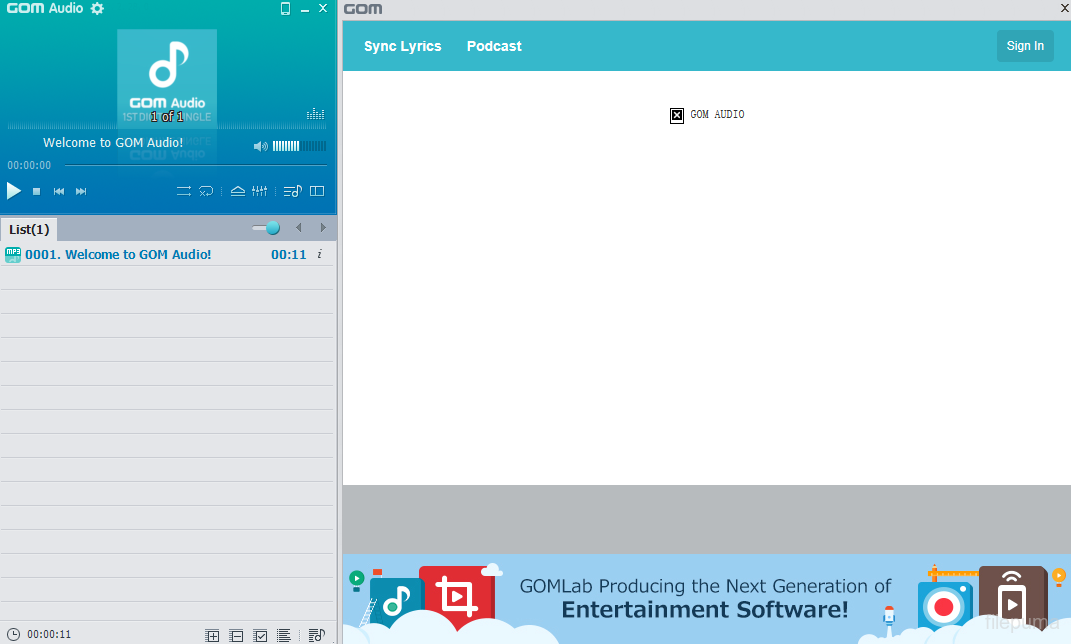The width and height of the screenshot is (1071, 644).
Task: Start playback with the Play button
Action: click(14, 191)
